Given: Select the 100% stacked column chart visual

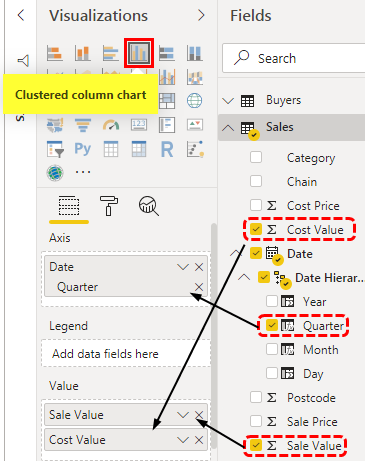Looking at the screenshot, I should click(195, 53).
